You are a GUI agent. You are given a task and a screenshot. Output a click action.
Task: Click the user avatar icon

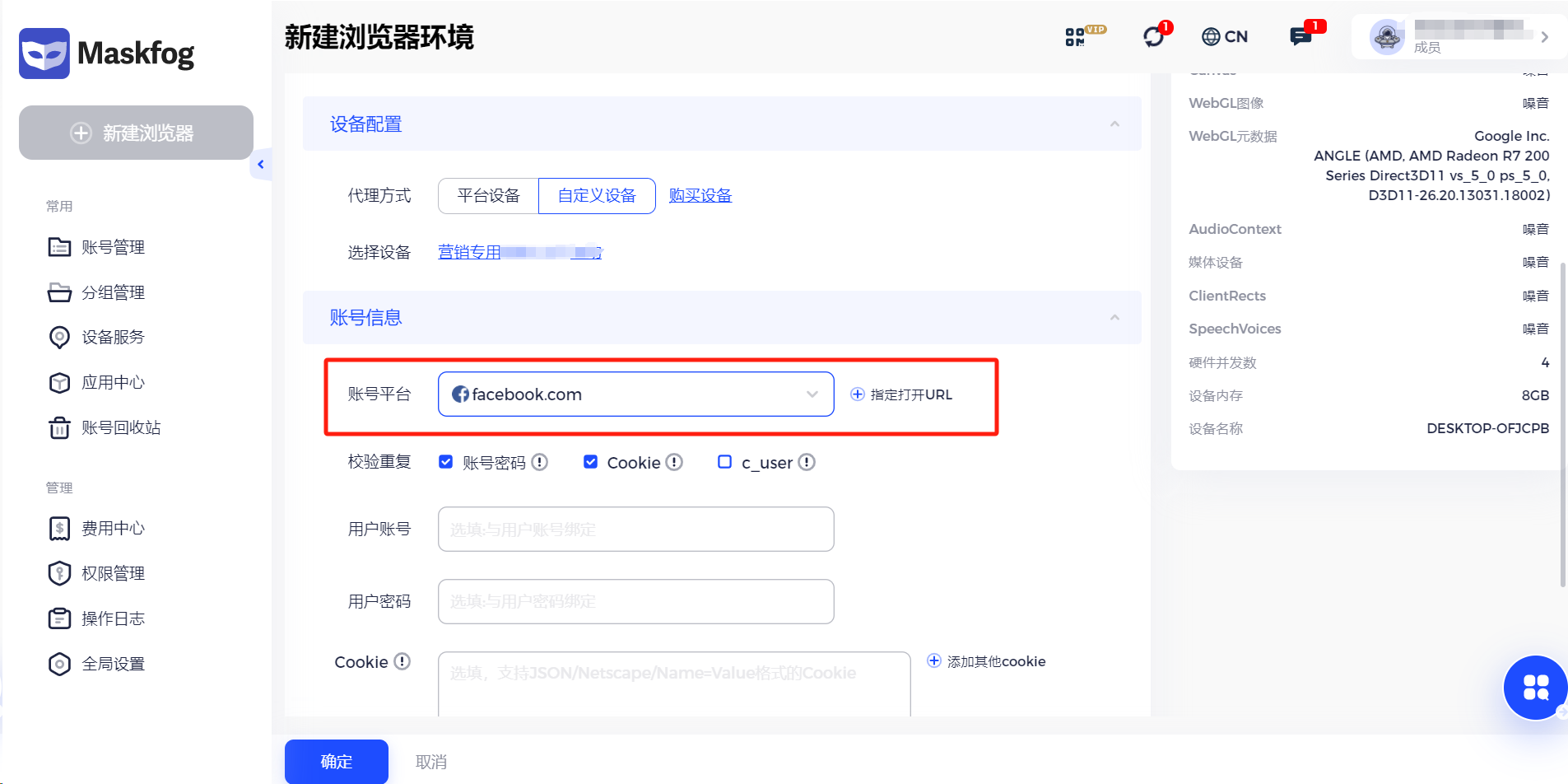click(x=1387, y=37)
